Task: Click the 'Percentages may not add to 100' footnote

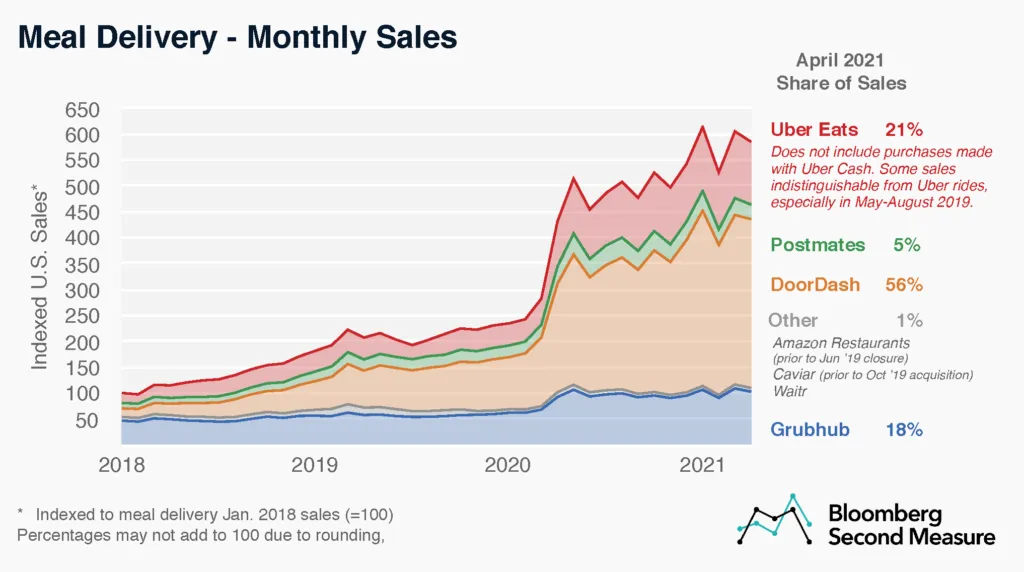Action: click(200, 535)
